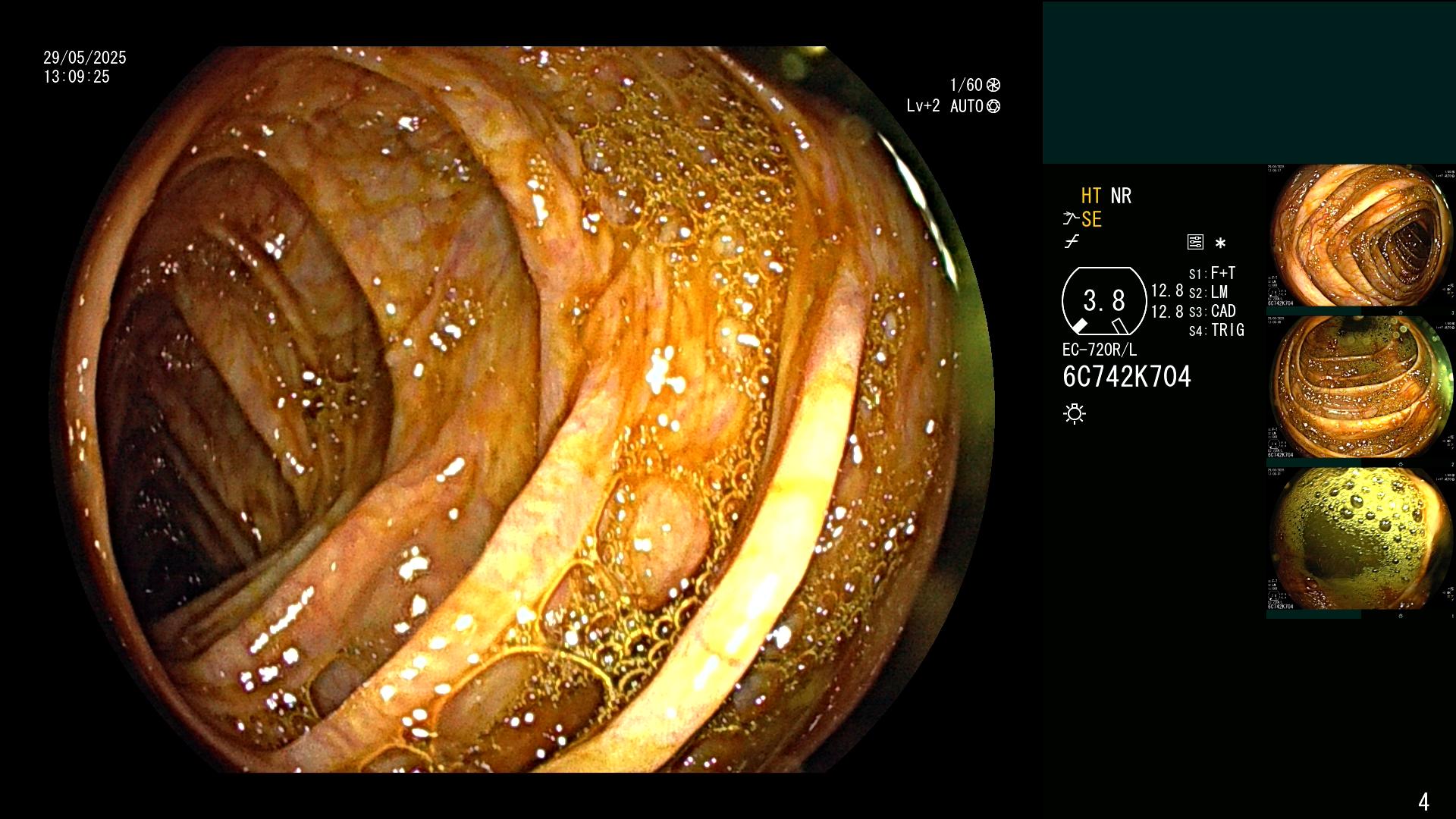Open the top captured endoscopy thumbnail
The image size is (1456, 819).
pyautogui.click(x=1361, y=236)
